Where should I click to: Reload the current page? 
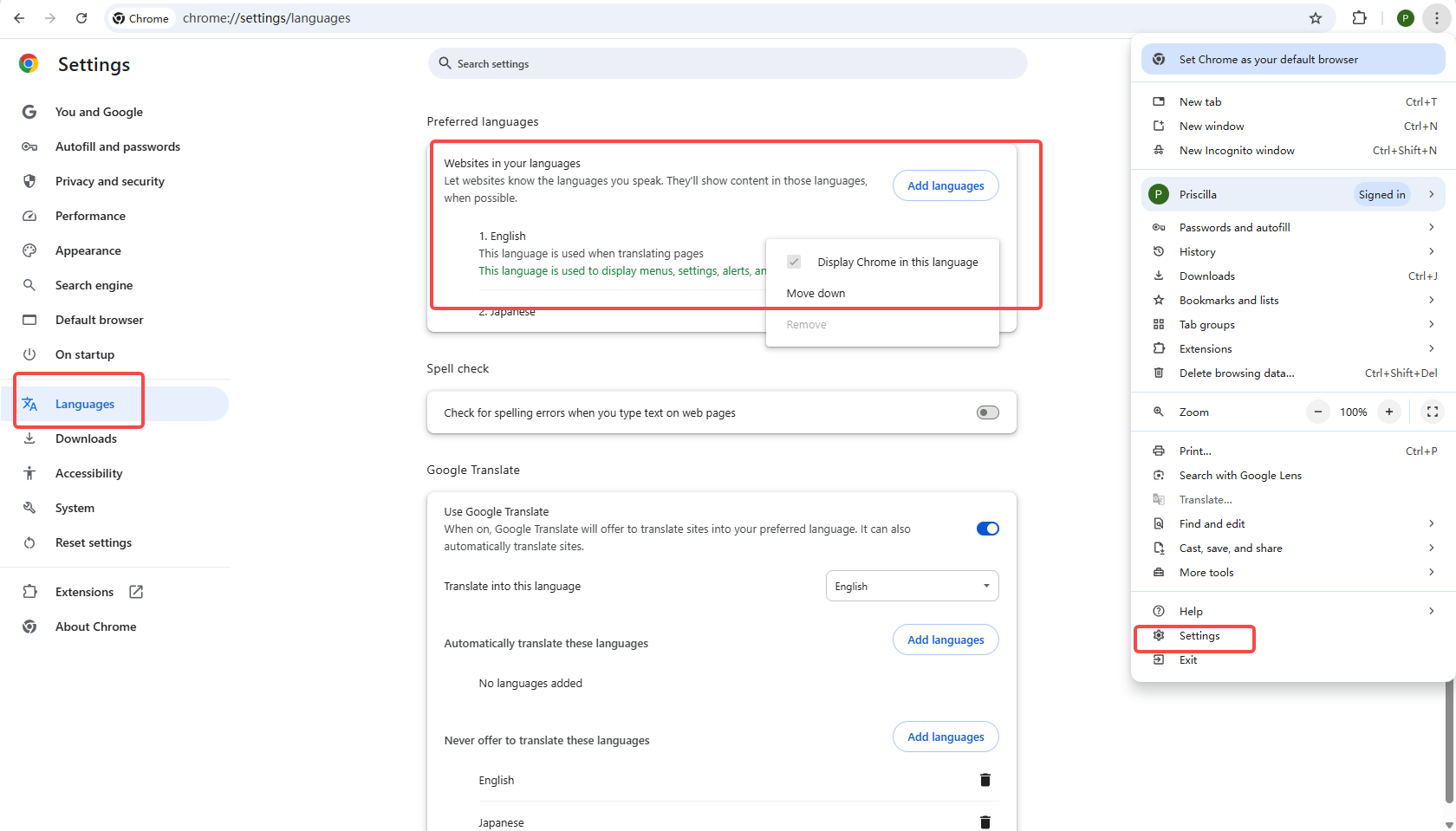81,17
